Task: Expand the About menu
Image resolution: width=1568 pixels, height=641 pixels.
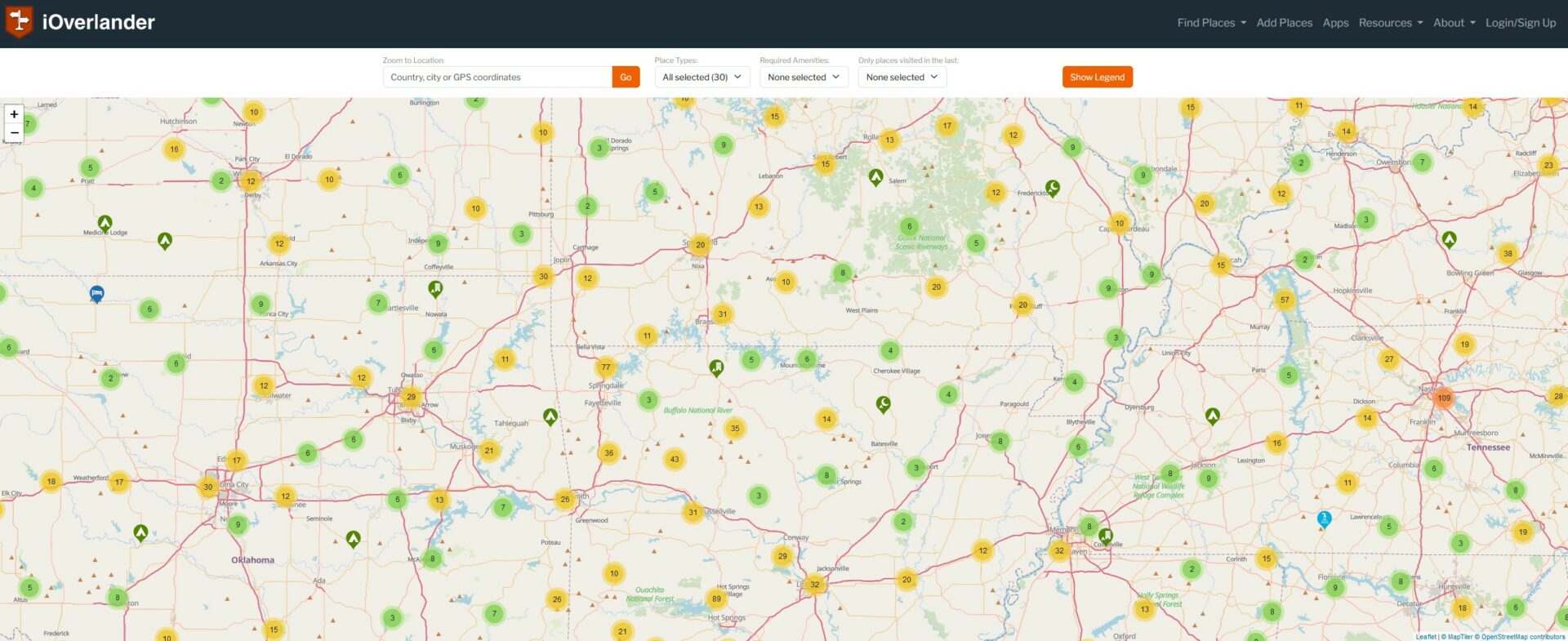Action: tap(1454, 23)
